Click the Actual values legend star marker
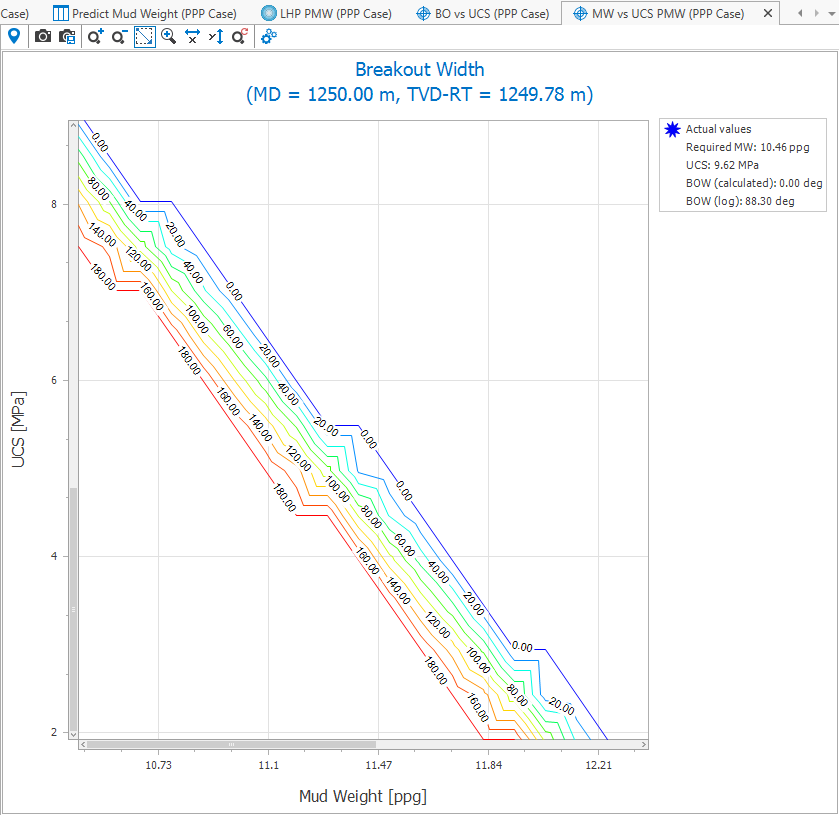 [672, 129]
